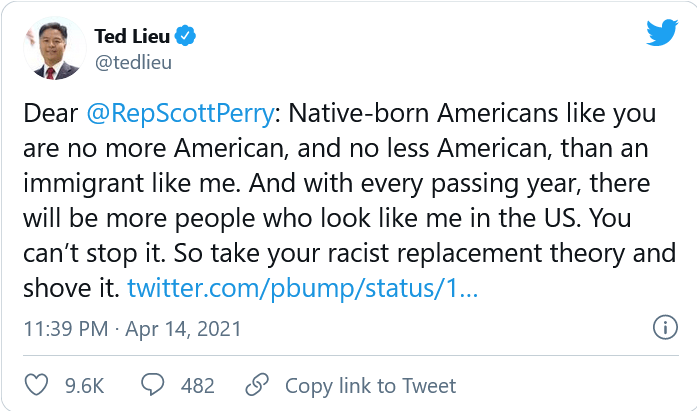
Task: Click the chain link copy icon
Action: click(x=257, y=385)
